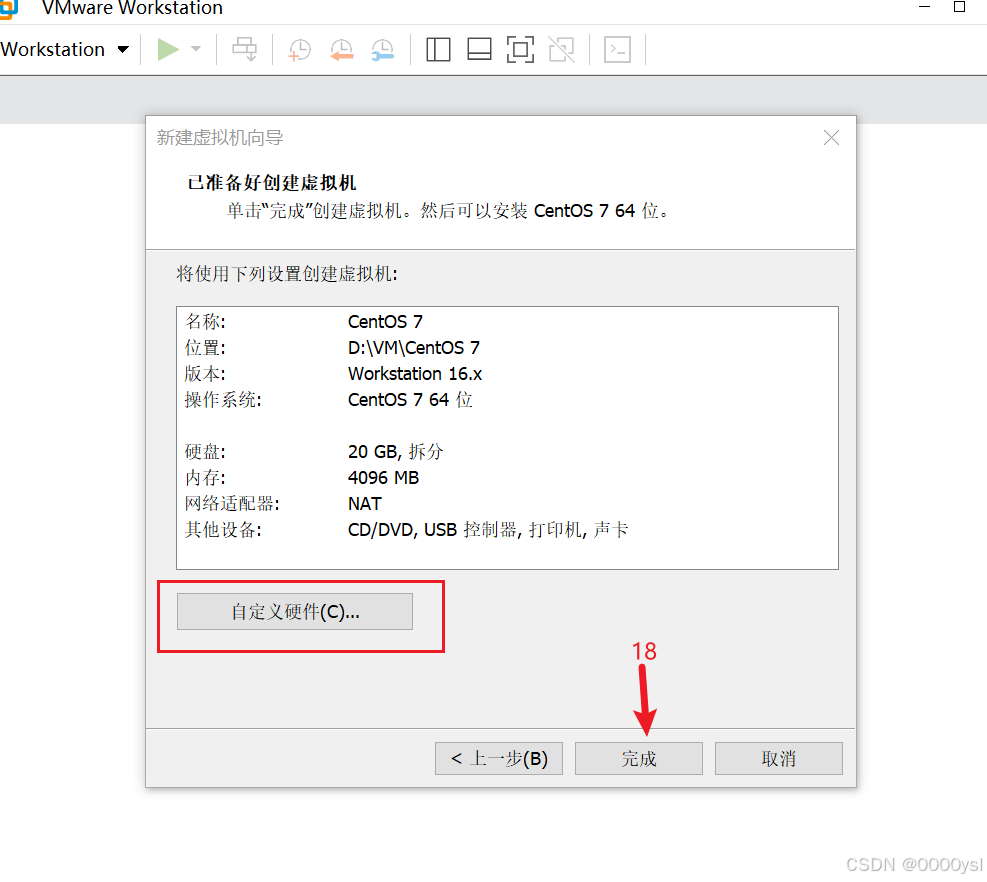
Task: Click the green Power On play button
Action: [168, 49]
